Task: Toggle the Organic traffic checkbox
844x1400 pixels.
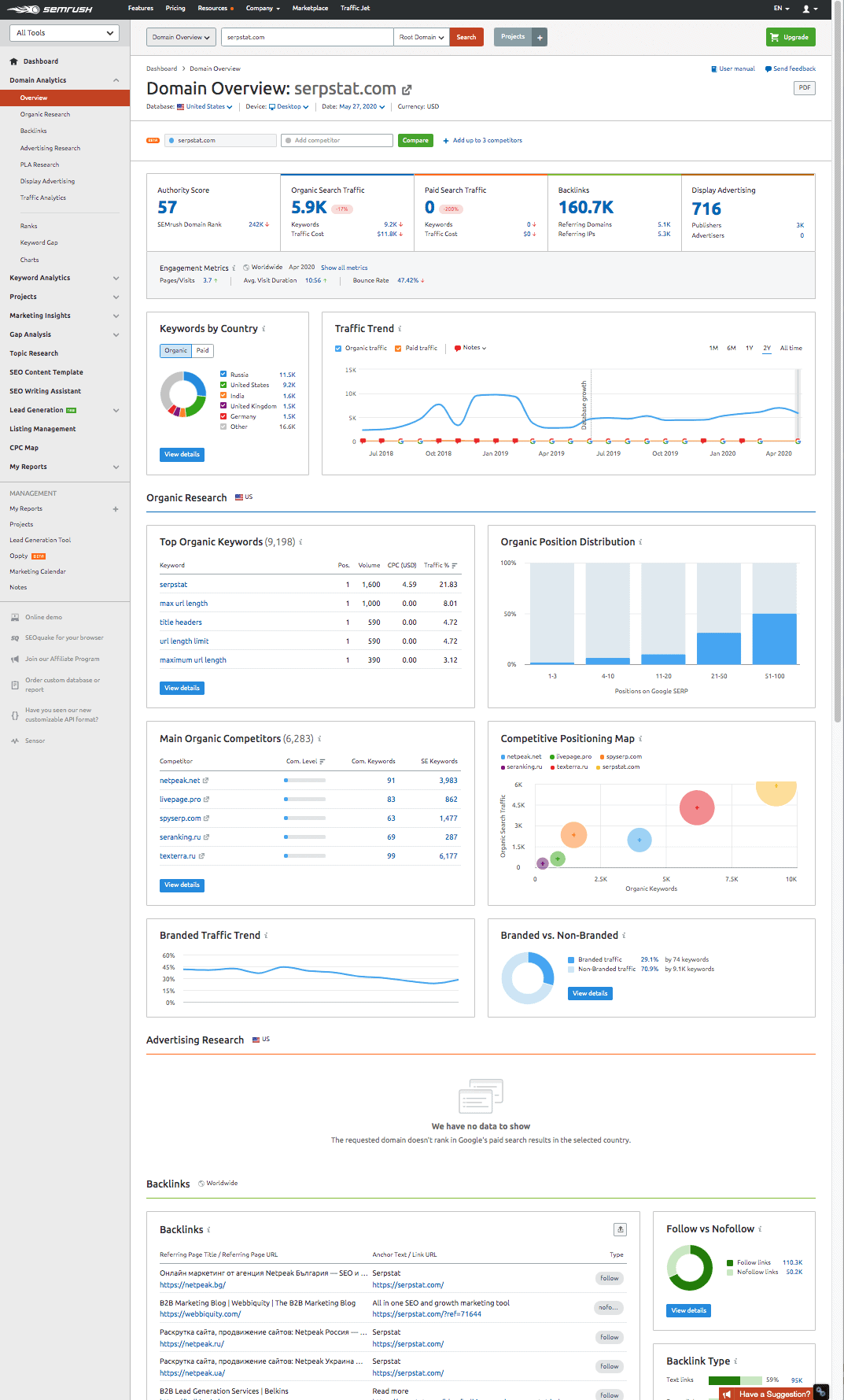Action: coord(338,349)
